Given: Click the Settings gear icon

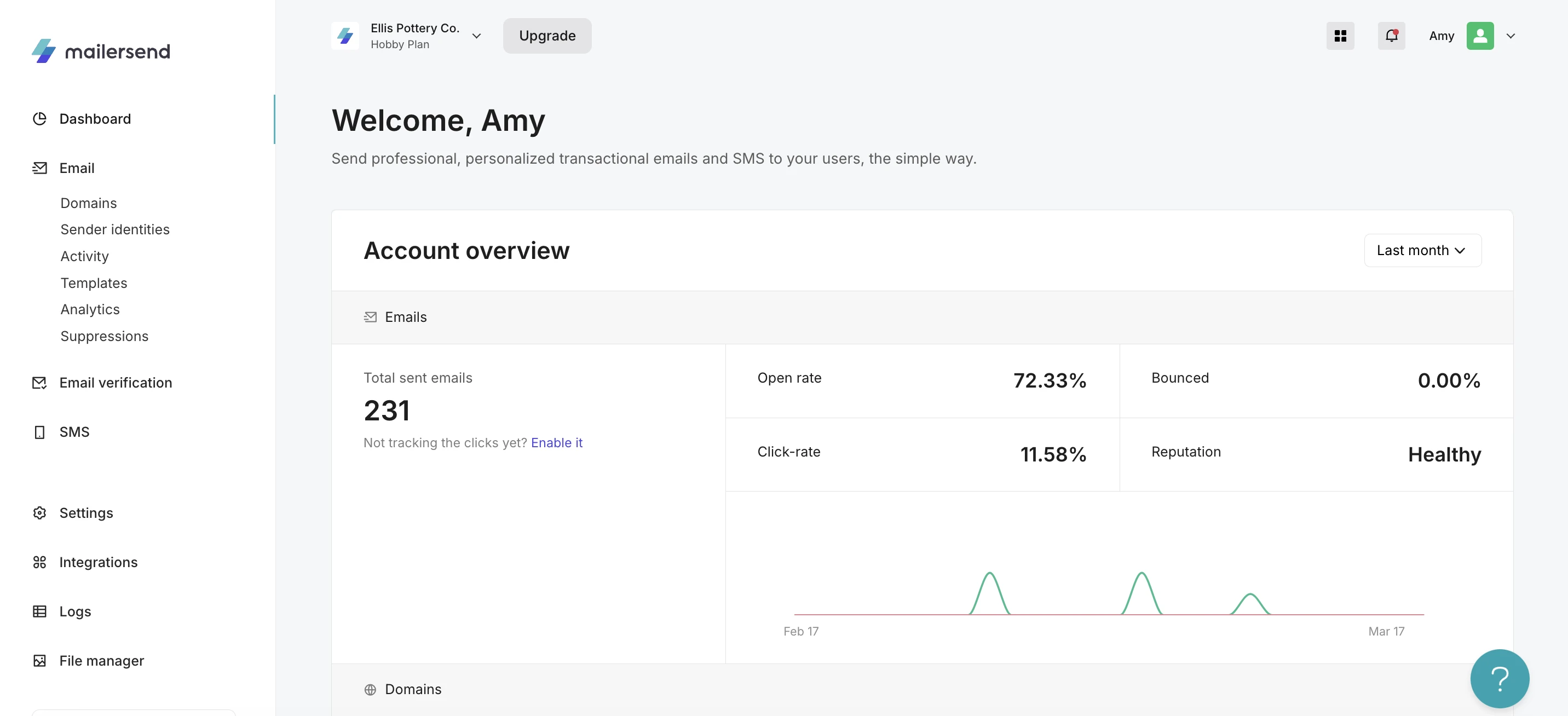Looking at the screenshot, I should 39,513.
